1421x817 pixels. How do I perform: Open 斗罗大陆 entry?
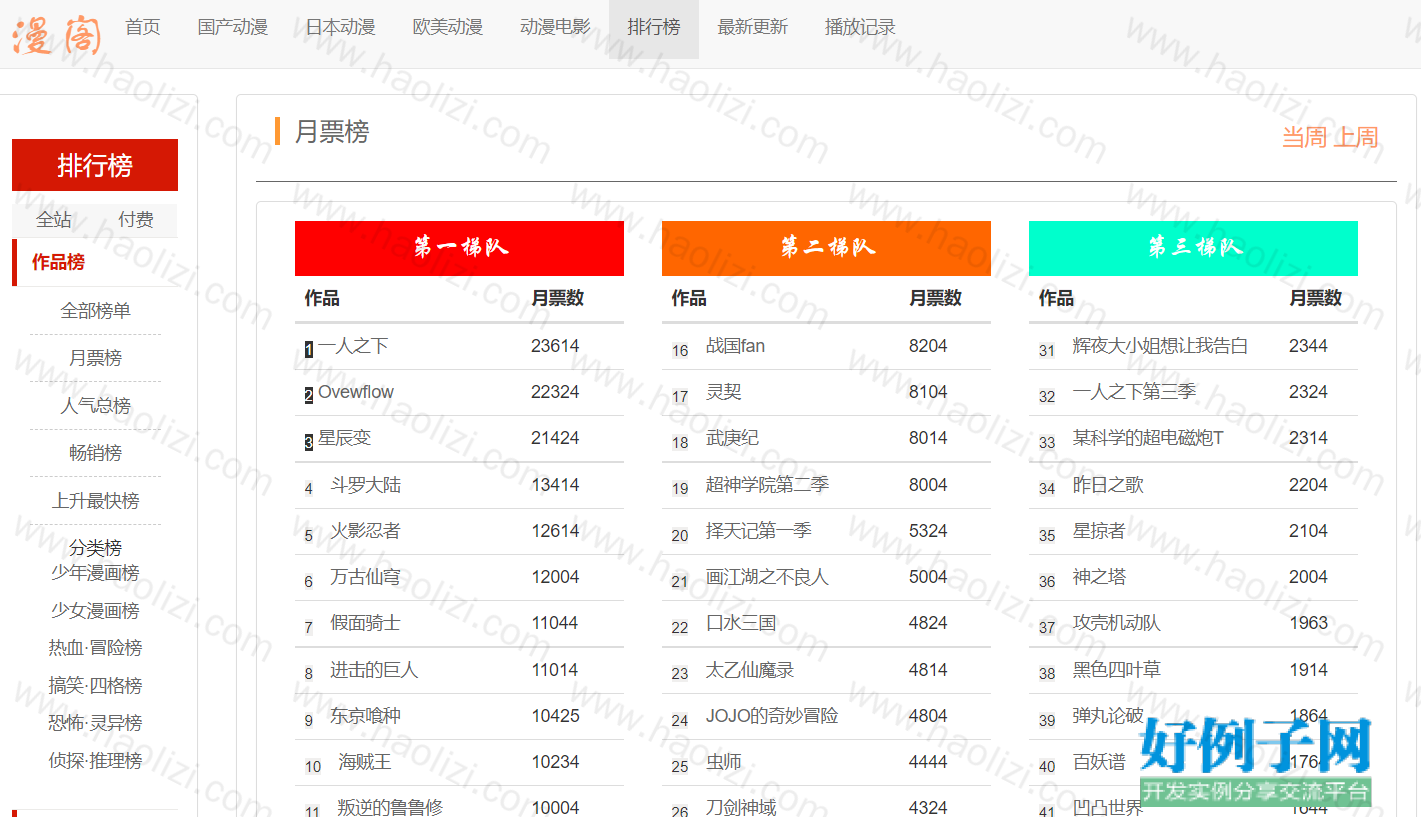(365, 485)
